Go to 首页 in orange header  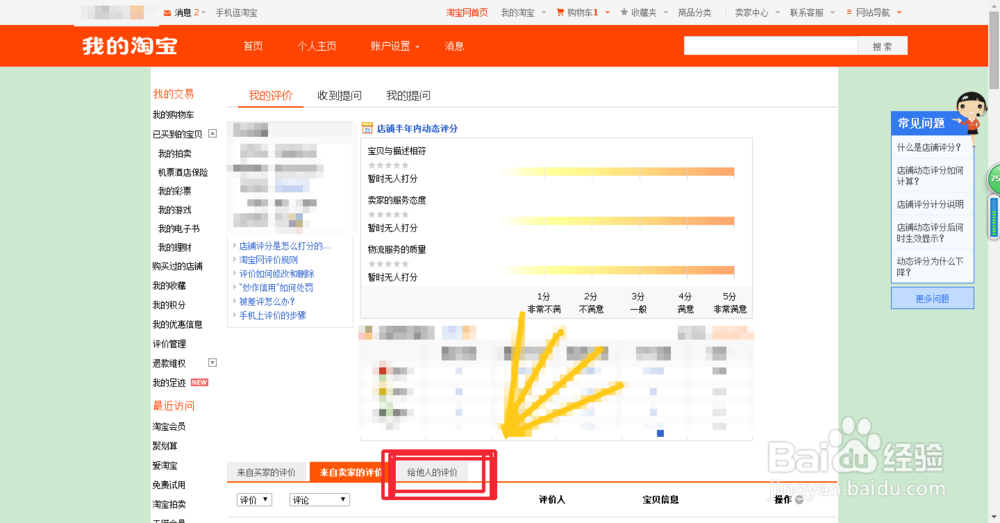click(253, 46)
